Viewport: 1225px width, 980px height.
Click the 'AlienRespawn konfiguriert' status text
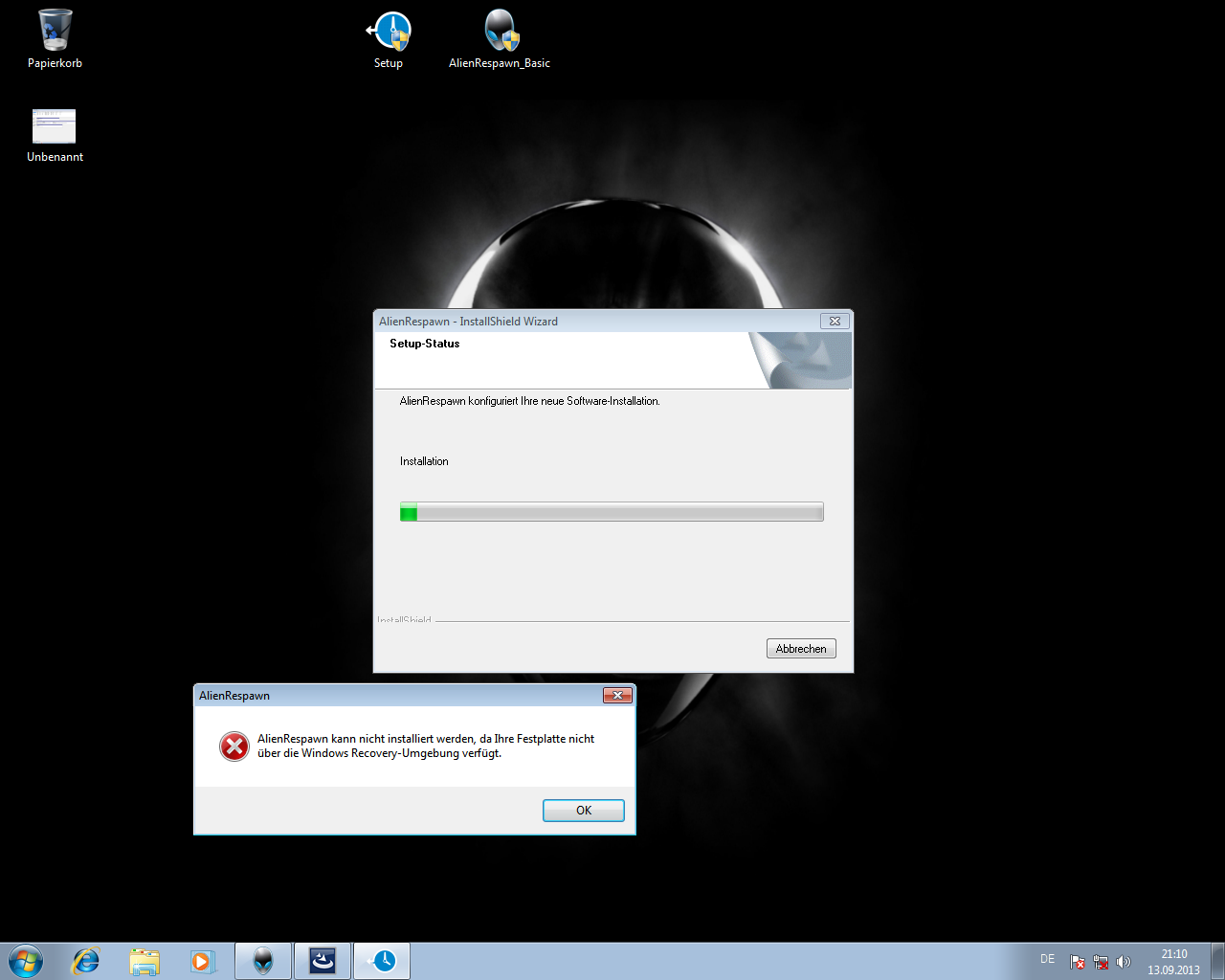coord(530,401)
